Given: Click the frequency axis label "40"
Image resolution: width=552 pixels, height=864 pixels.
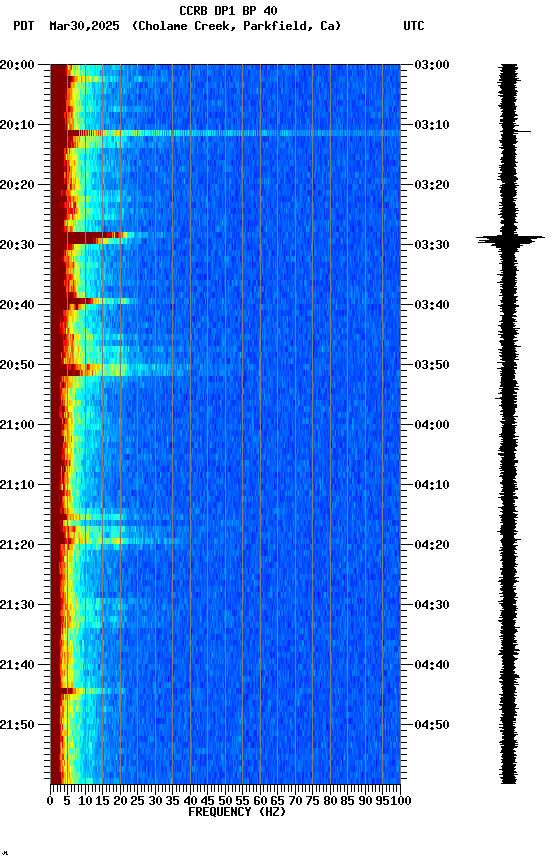Looking at the screenshot, I should (190, 801).
